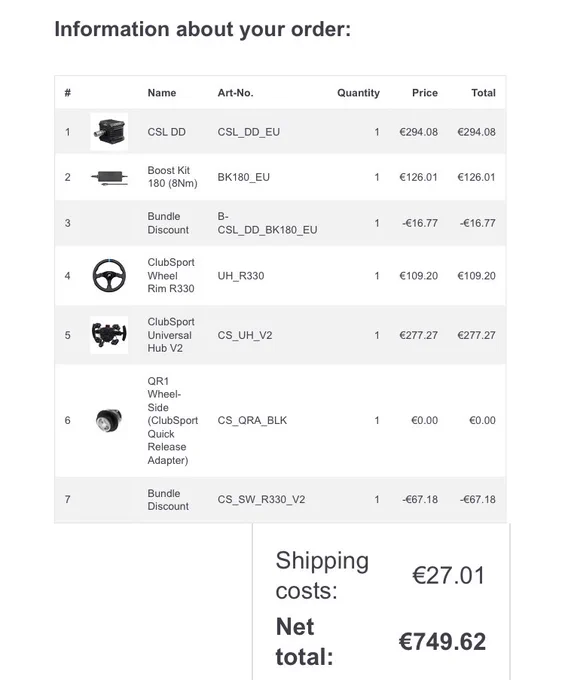
Task: Click the Art-No. column header
Action: click(x=235, y=93)
